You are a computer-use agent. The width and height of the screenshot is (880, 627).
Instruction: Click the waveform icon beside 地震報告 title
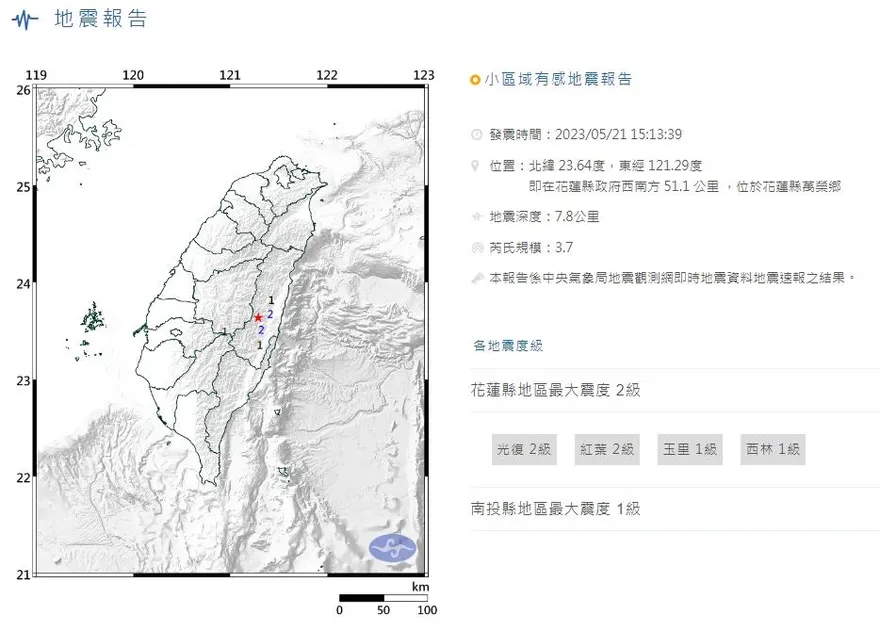(32, 19)
